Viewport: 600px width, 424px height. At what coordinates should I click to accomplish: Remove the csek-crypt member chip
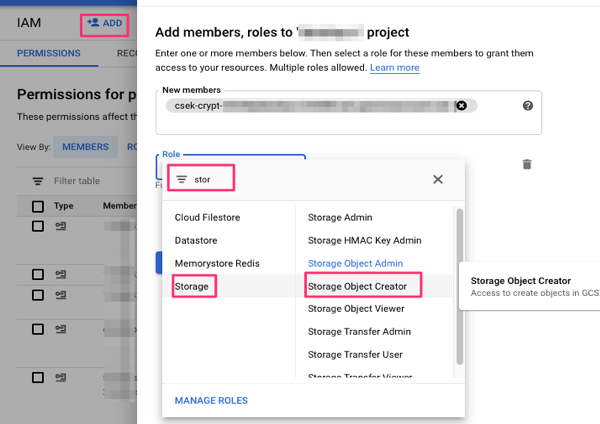pyautogui.click(x=461, y=105)
